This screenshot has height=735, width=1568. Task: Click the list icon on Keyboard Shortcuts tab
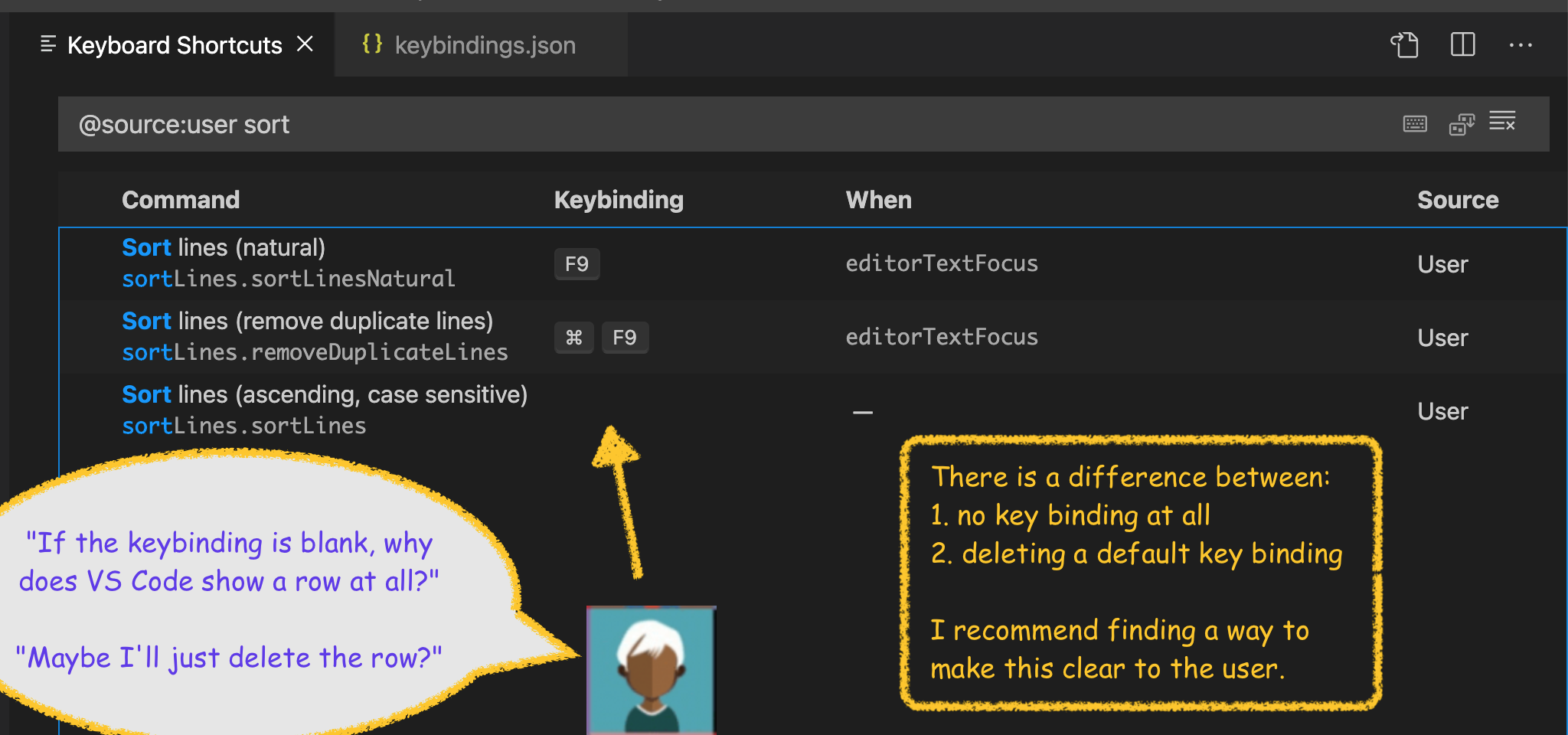[x=48, y=44]
